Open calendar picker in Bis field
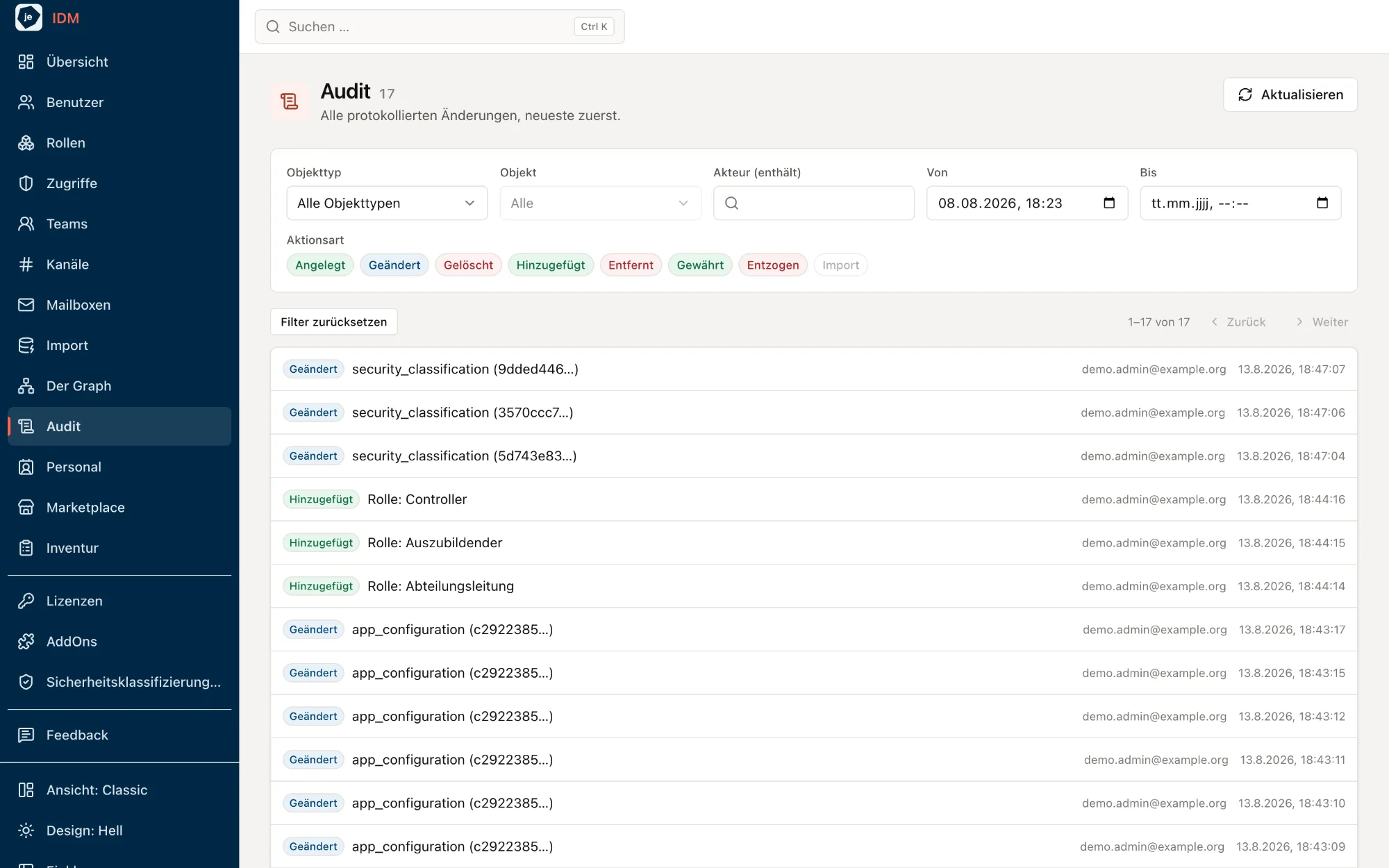 1322,203
